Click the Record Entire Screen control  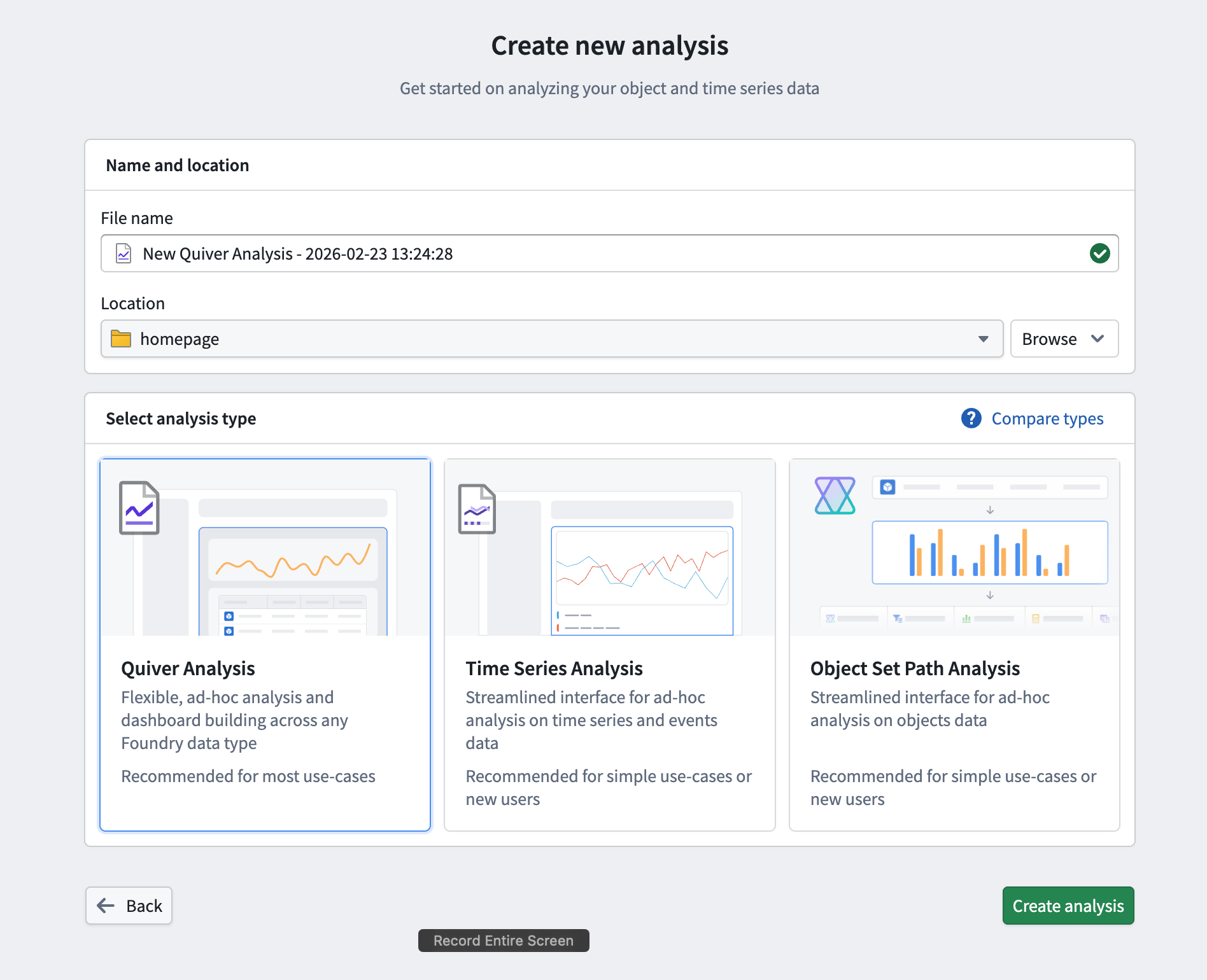click(x=503, y=941)
